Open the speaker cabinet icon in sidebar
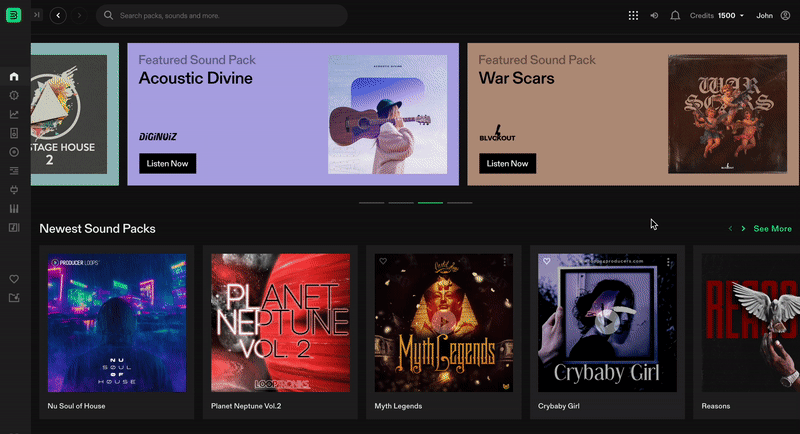 coord(14,133)
